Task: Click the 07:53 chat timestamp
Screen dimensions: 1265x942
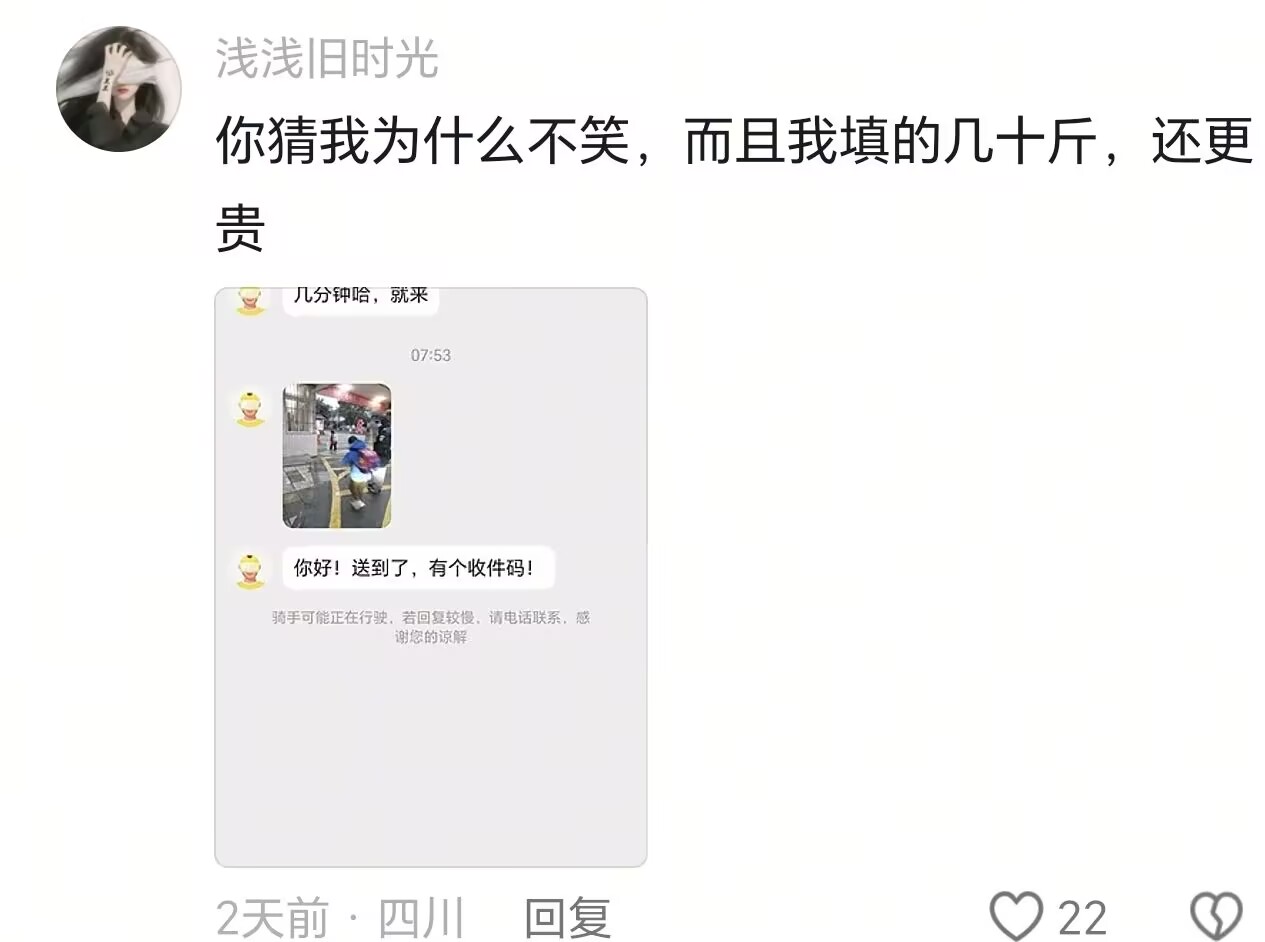Action: tap(431, 355)
